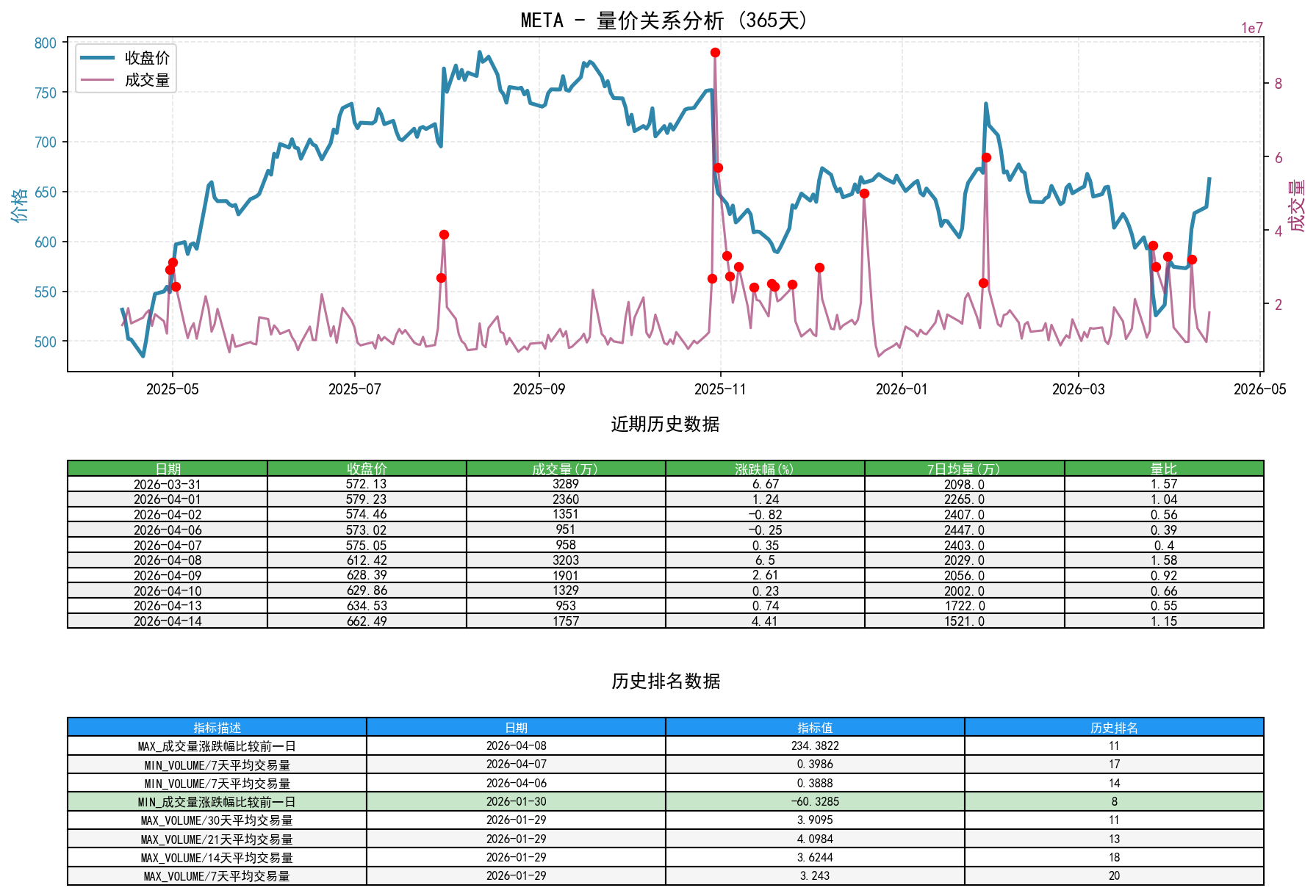1316x896 pixels.
Task: Select the date cell 2026-04-09
Action: coord(168,576)
